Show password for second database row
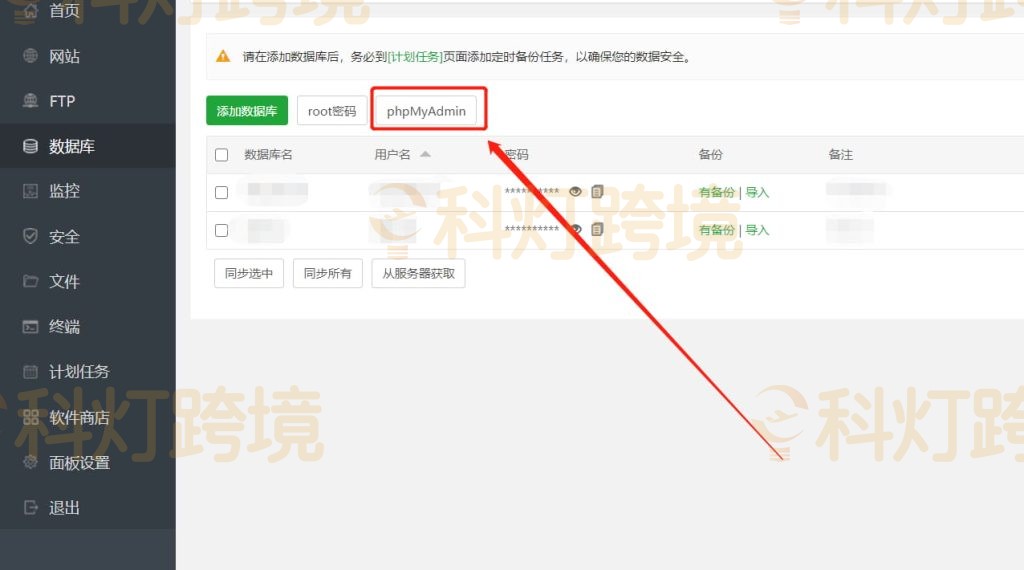Viewport: 1024px width, 570px height. 575,230
